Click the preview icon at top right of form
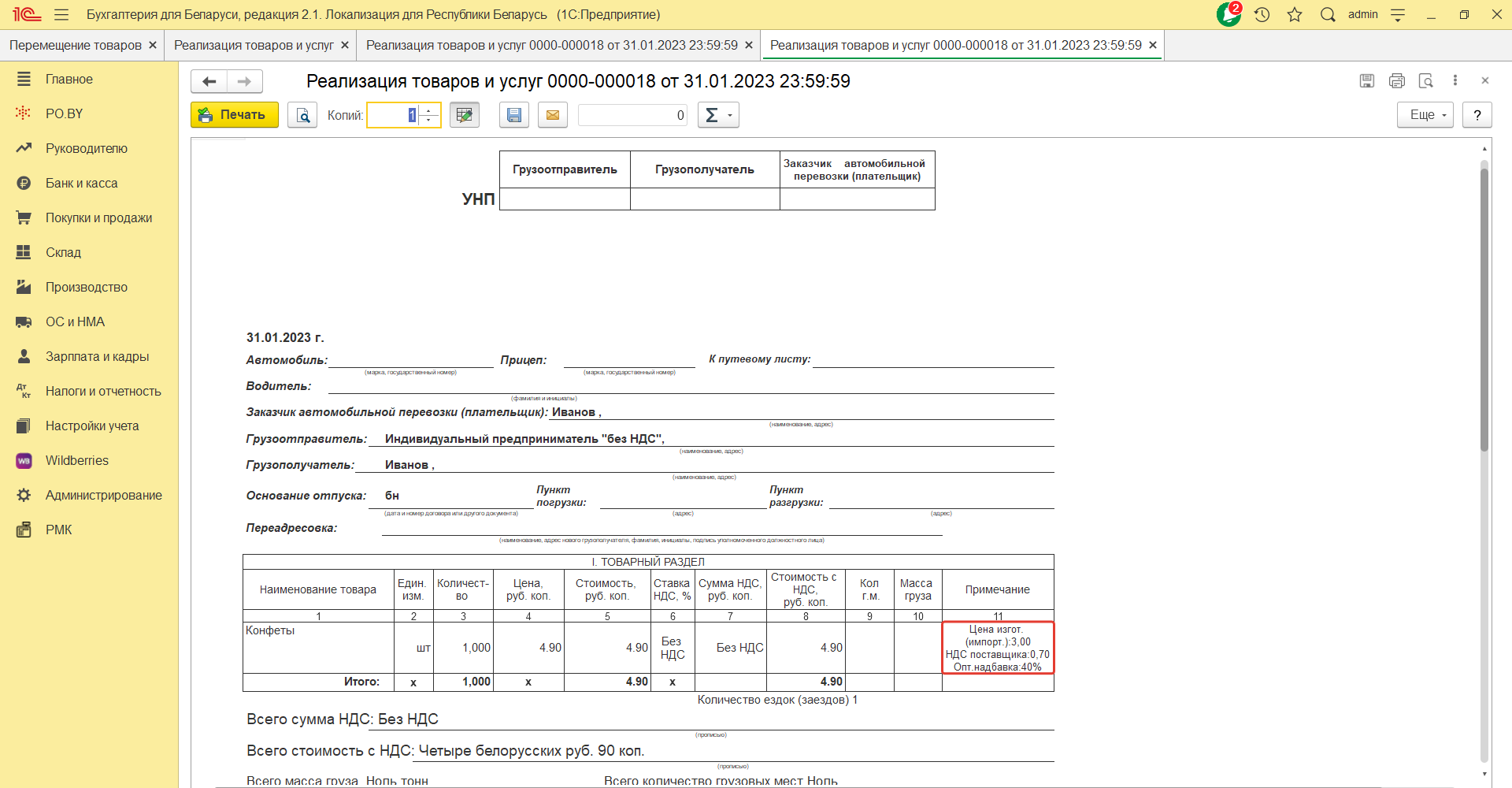Screen dimensions: 1512x788 (1426, 80)
